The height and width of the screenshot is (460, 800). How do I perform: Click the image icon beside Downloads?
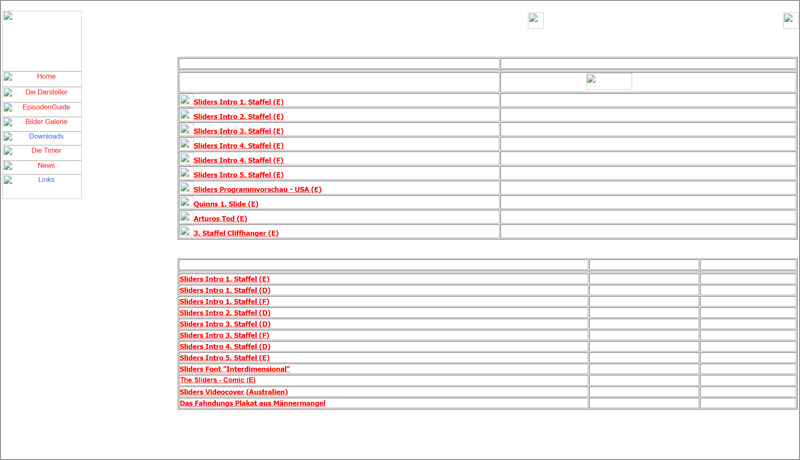coord(8,137)
